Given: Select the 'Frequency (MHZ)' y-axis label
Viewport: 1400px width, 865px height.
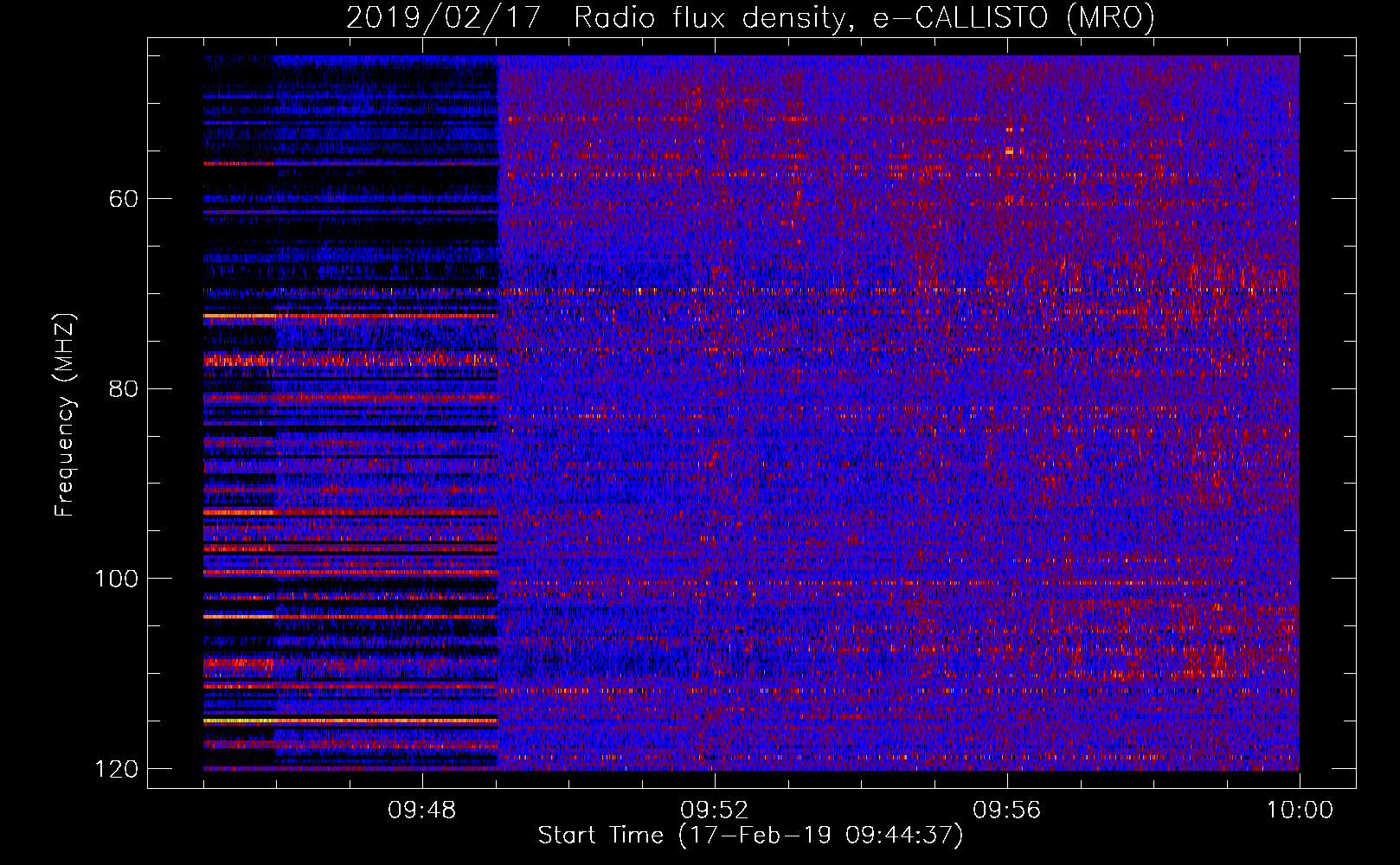Looking at the screenshot, I should [64, 414].
